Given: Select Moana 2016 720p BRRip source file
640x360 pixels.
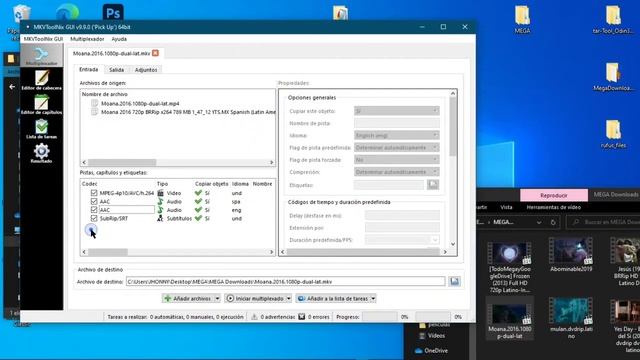Looking at the screenshot, I should (x=183, y=112).
